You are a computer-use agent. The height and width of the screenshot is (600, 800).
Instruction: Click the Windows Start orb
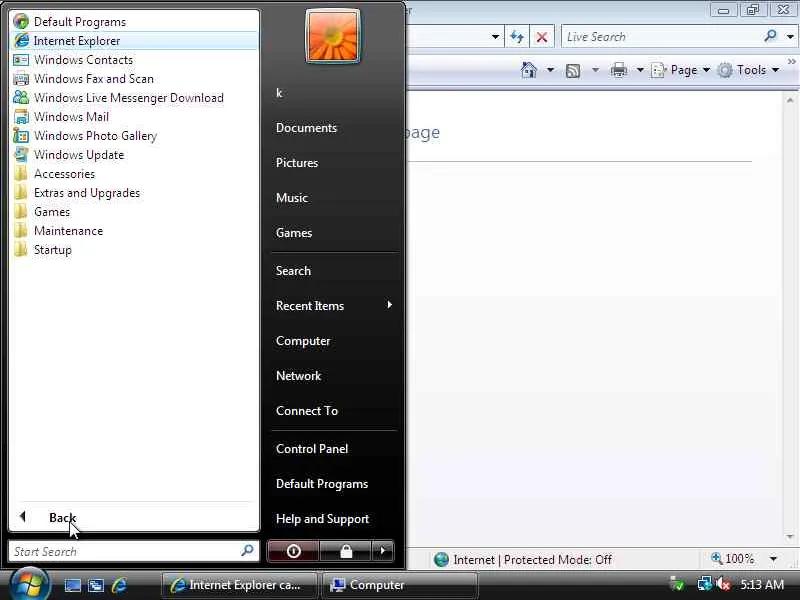30,584
